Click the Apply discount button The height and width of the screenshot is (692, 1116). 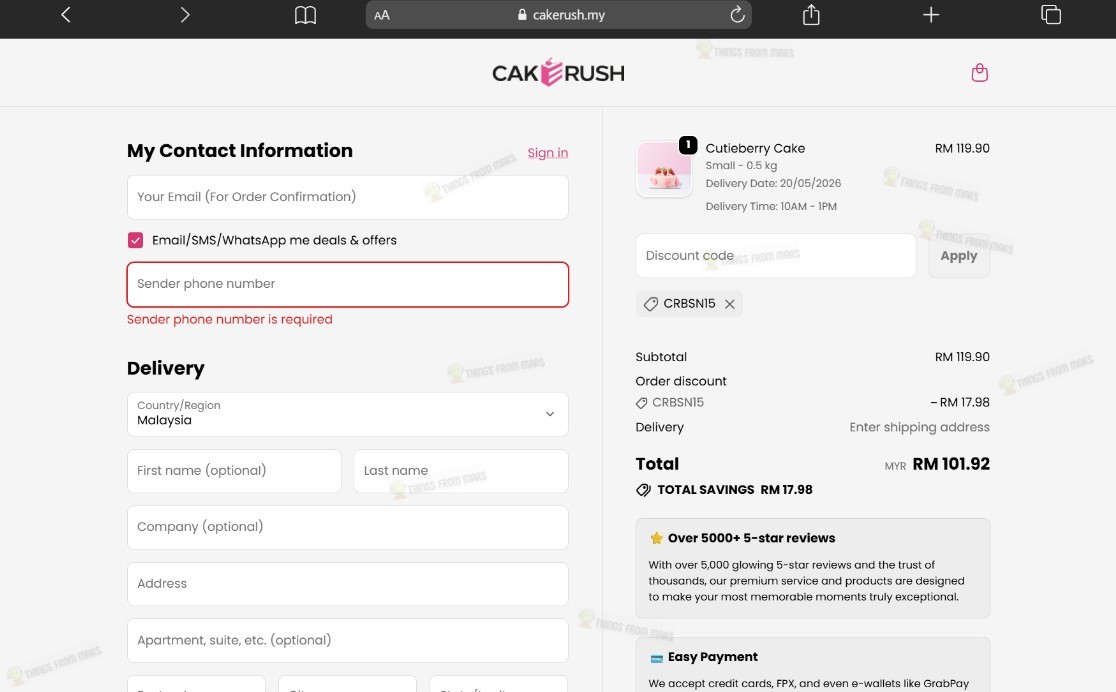tap(959, 256)
